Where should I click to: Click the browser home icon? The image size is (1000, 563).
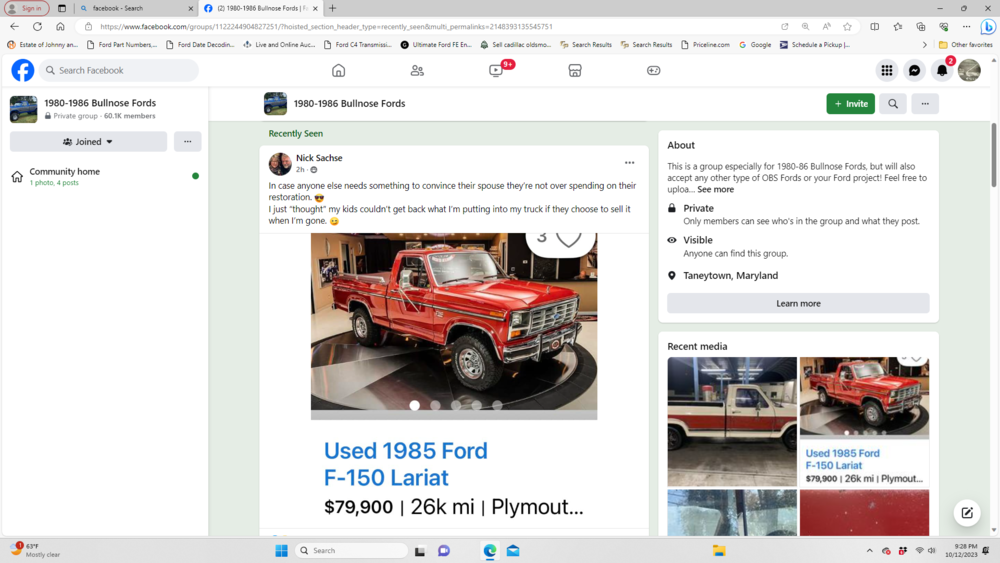coord(60,26)
